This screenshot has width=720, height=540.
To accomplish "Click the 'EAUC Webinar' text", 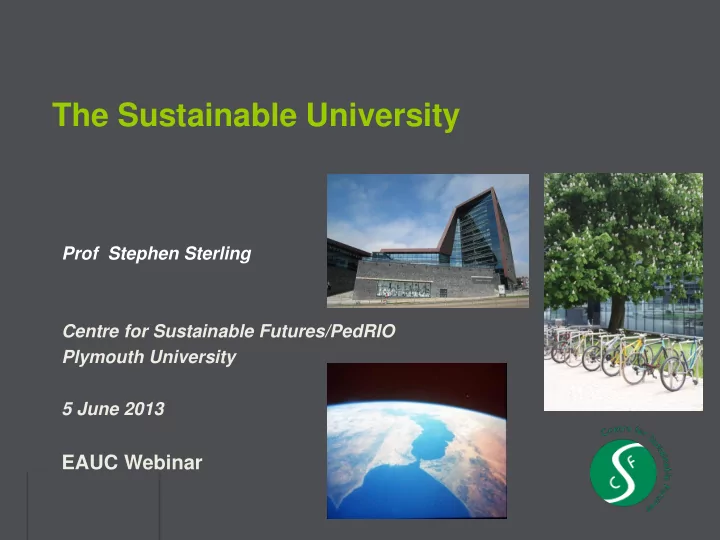I will [x=132, y=462].
